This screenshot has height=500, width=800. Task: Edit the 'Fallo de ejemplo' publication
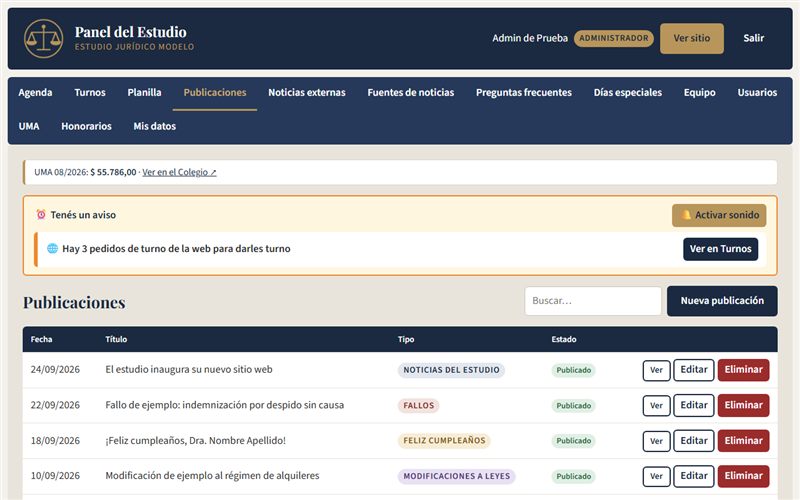point(693,406)
